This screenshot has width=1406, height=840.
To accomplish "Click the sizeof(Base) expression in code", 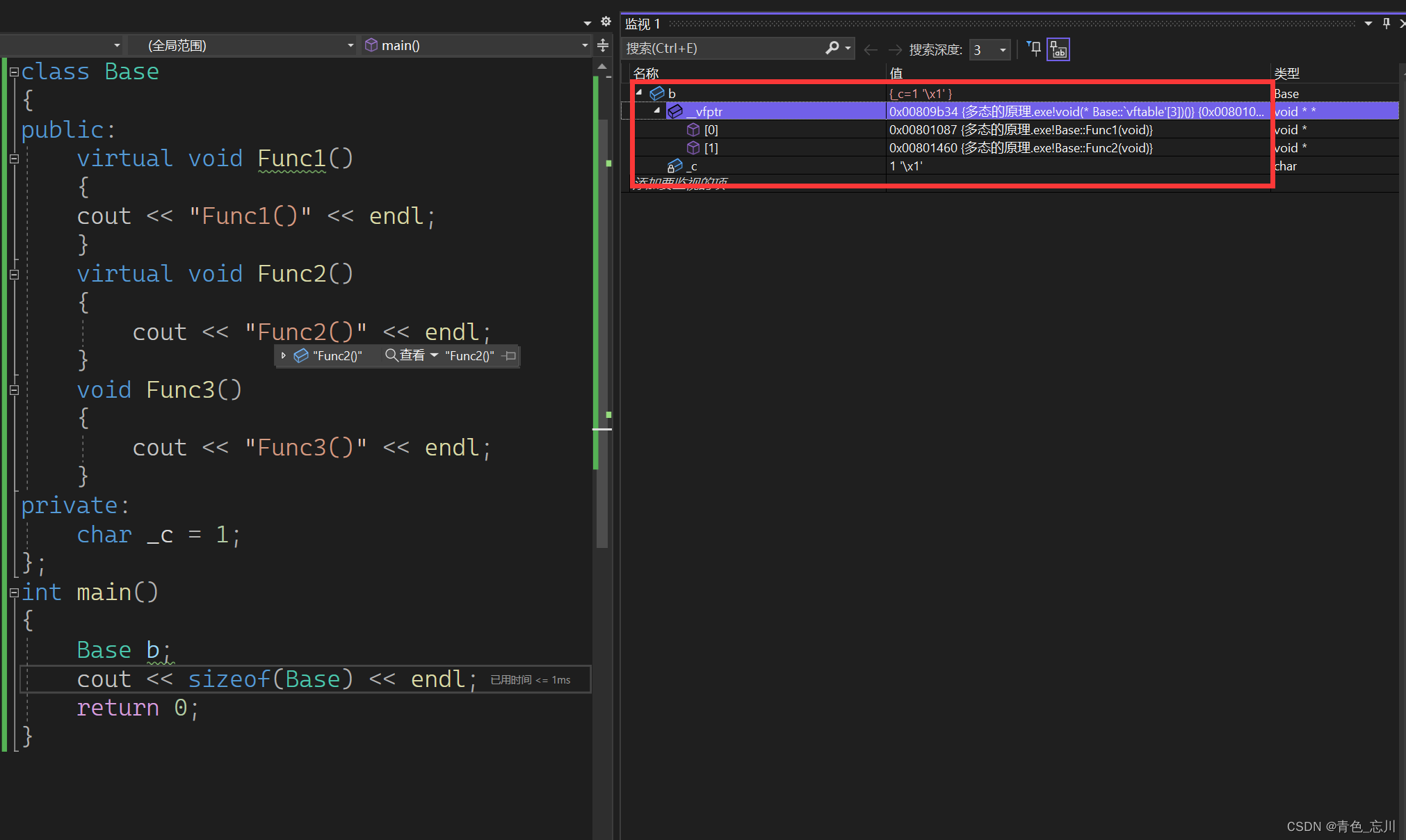I will pyautogui.click(x=270, y=679).
